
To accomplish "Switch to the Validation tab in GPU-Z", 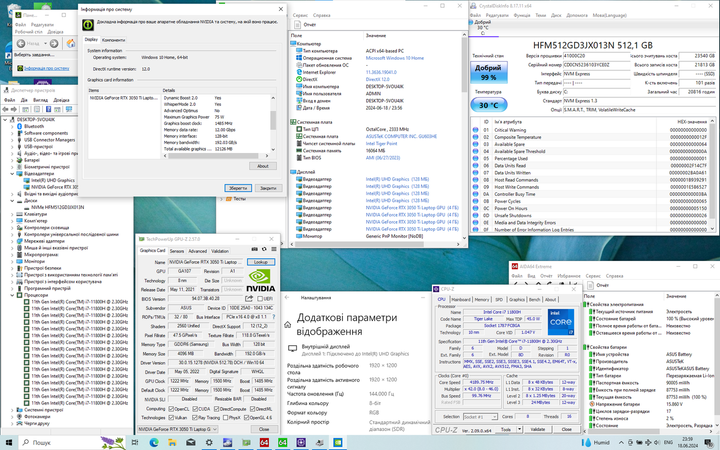I will pos(220,251).
